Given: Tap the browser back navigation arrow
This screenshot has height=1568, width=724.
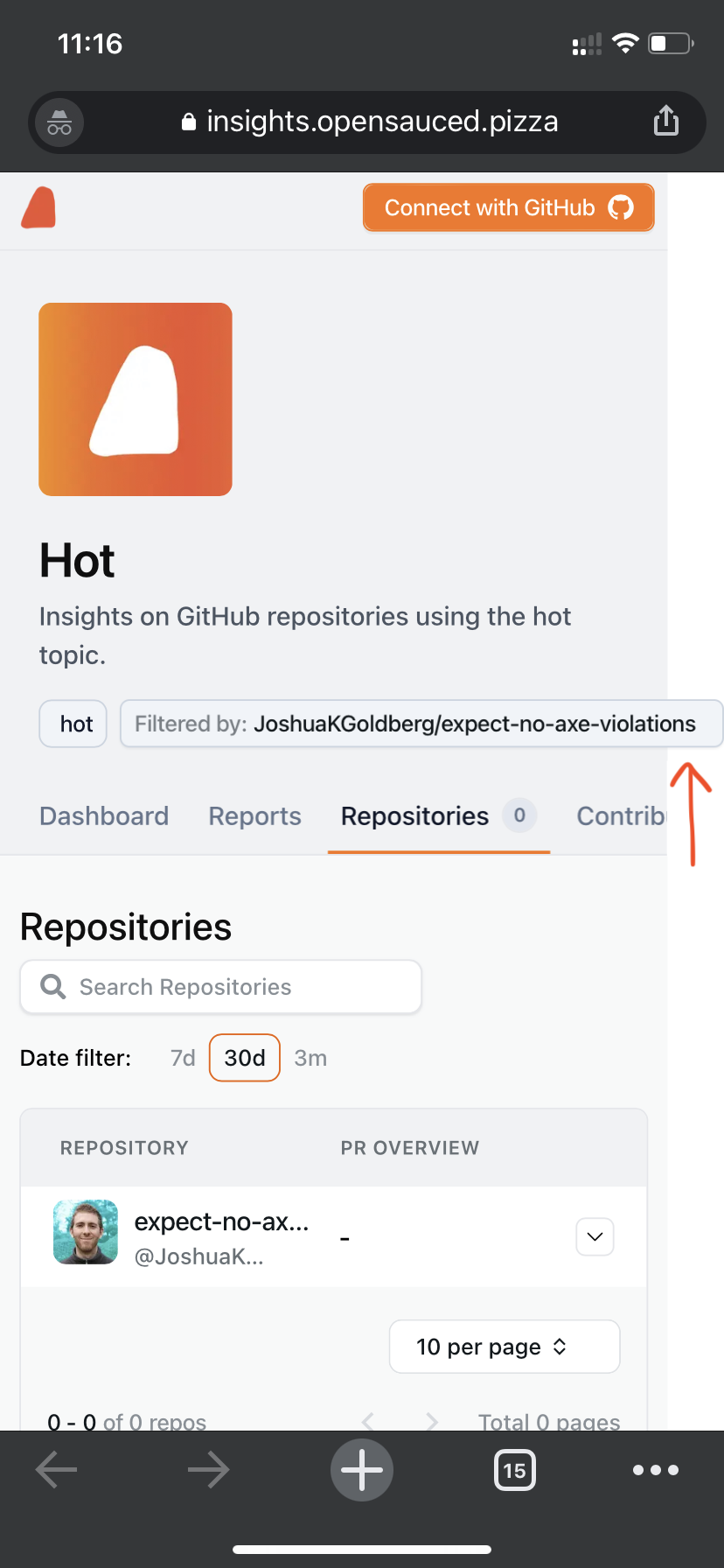Looking at the screenshot, I should [56, 1470].
